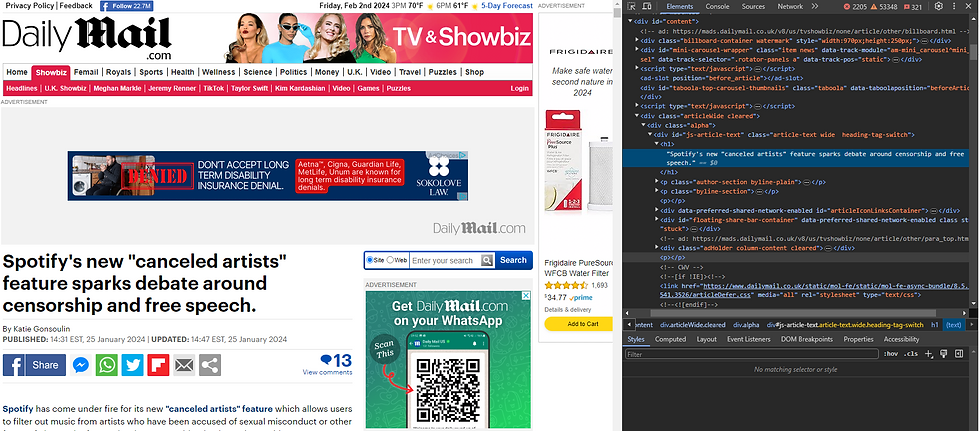The width and height of the screenshot is (980, 431).
Task: Expand the adHolder column-content div
Action: tap(657, 248)
